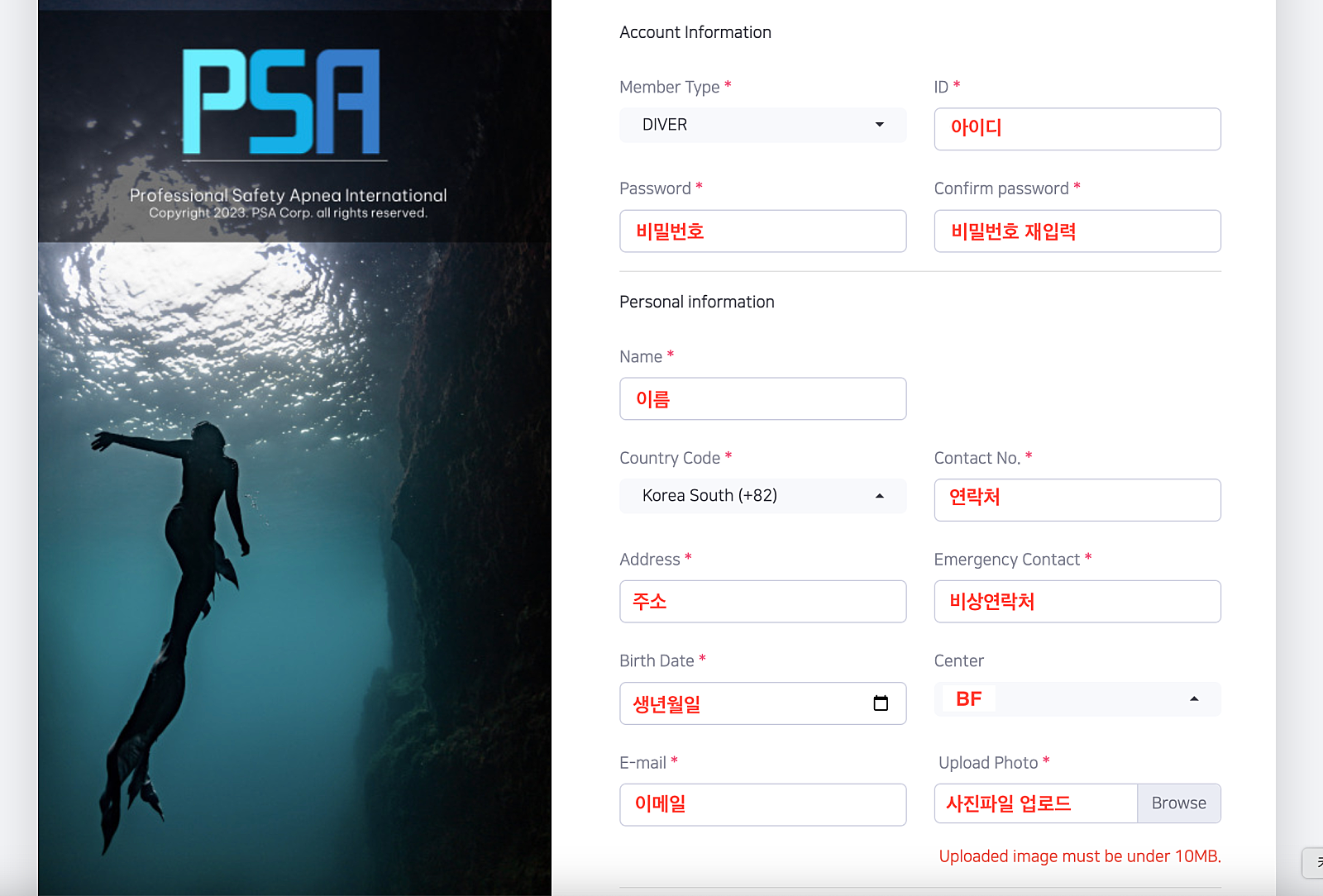This screenshot has width=1323, height=896.
Task: Click the Confirm password field
Action: (x=1077, y=231)
